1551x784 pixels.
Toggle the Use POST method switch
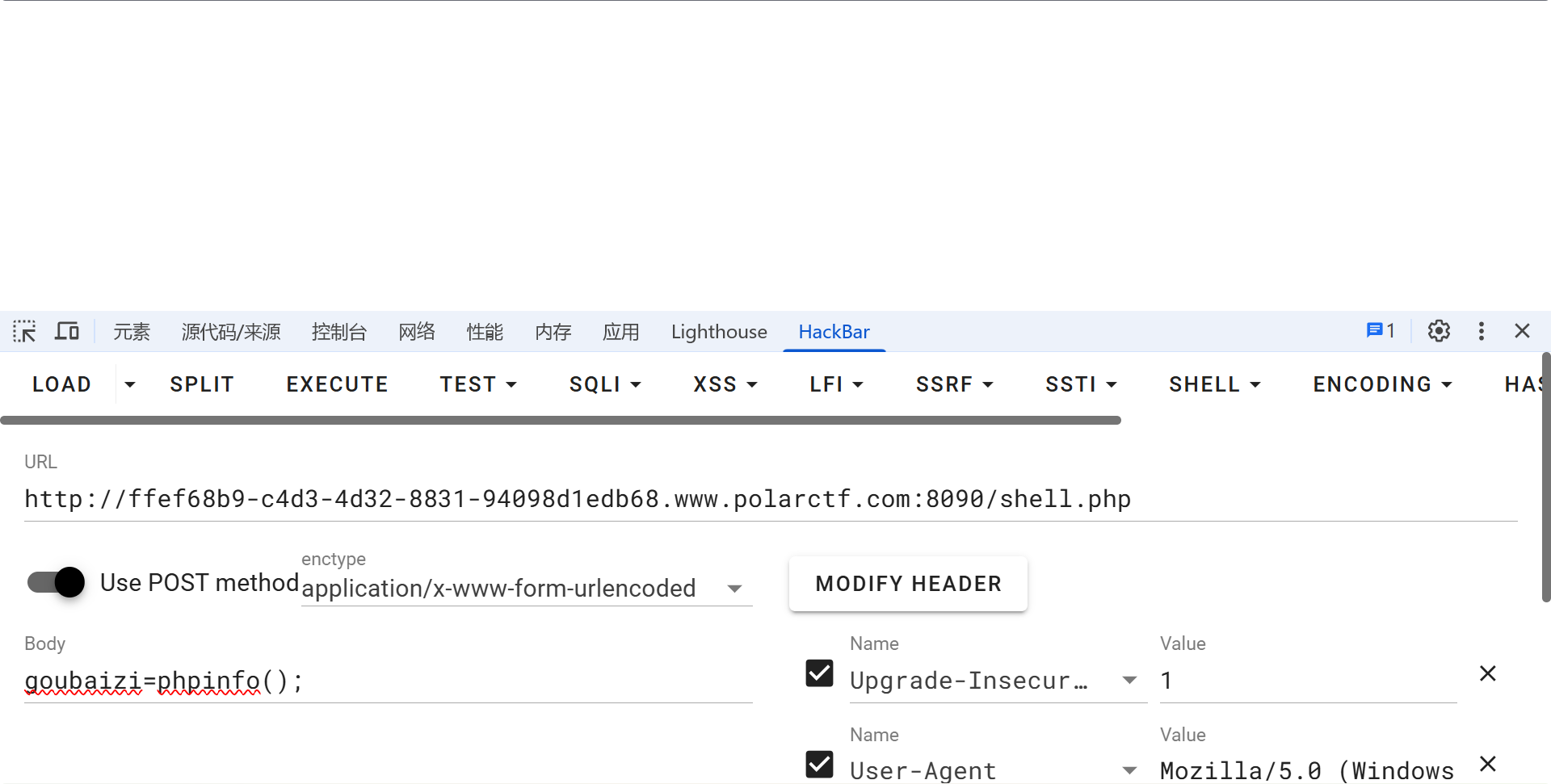point(56,582)
